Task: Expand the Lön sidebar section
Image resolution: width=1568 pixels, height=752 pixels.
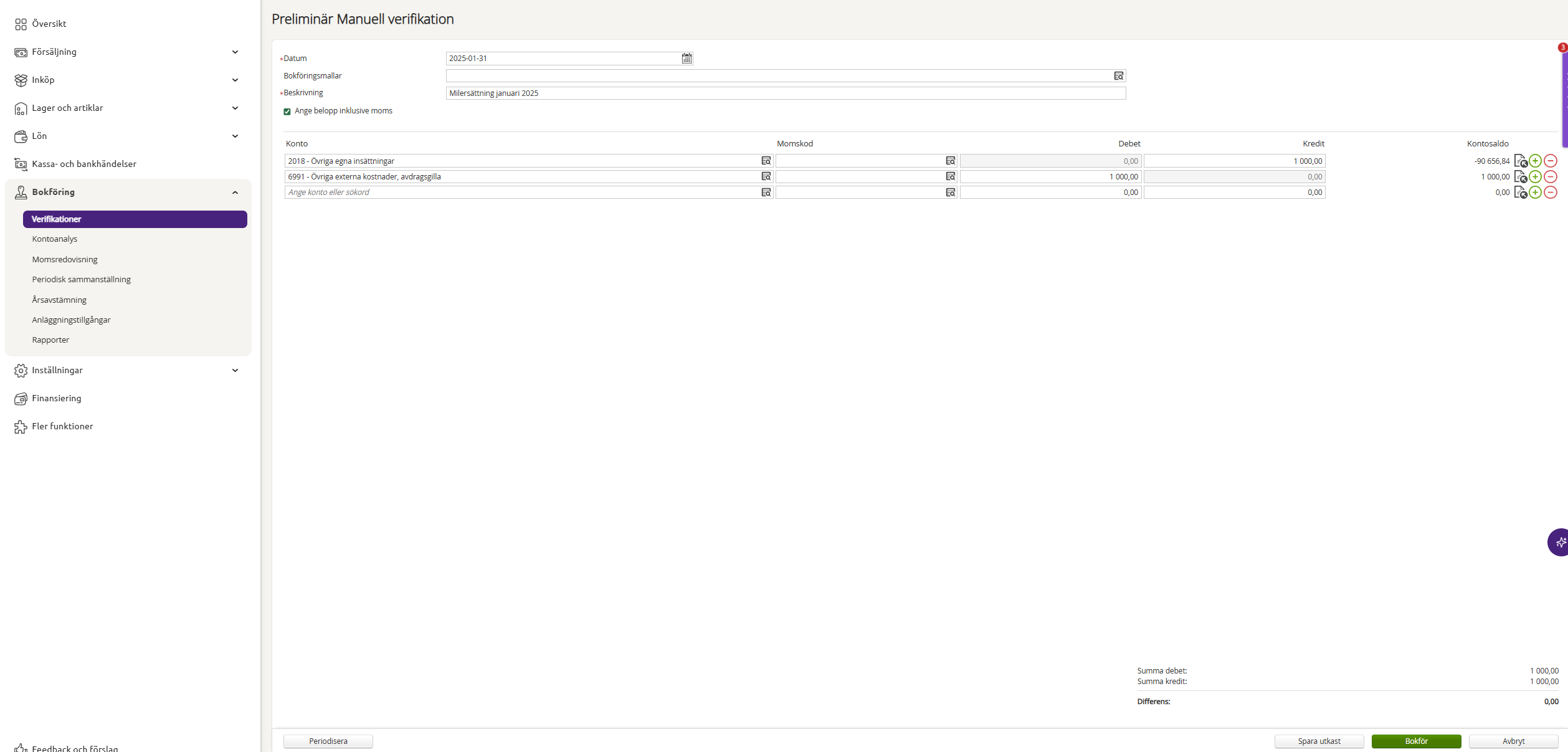Action: pyautogui.click(x=235, y=136)
